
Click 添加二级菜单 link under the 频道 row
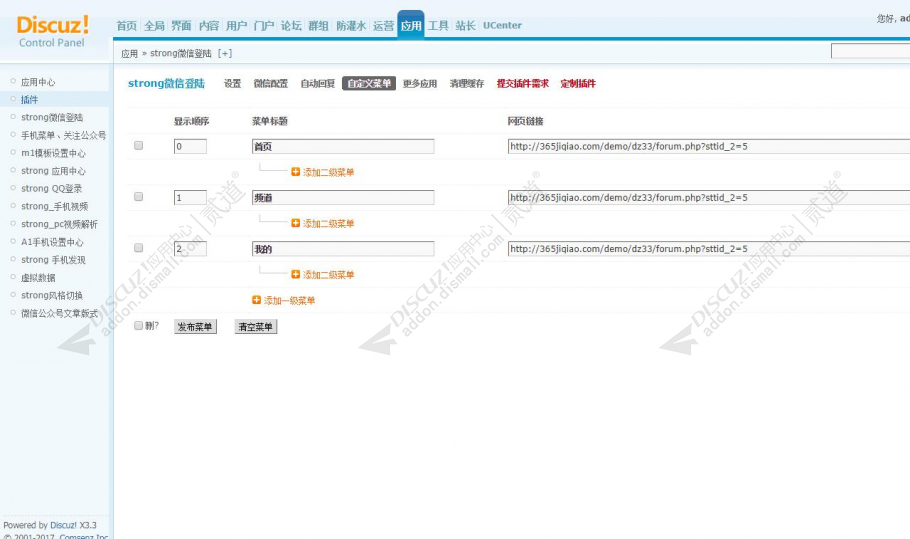tap(328, 223)
